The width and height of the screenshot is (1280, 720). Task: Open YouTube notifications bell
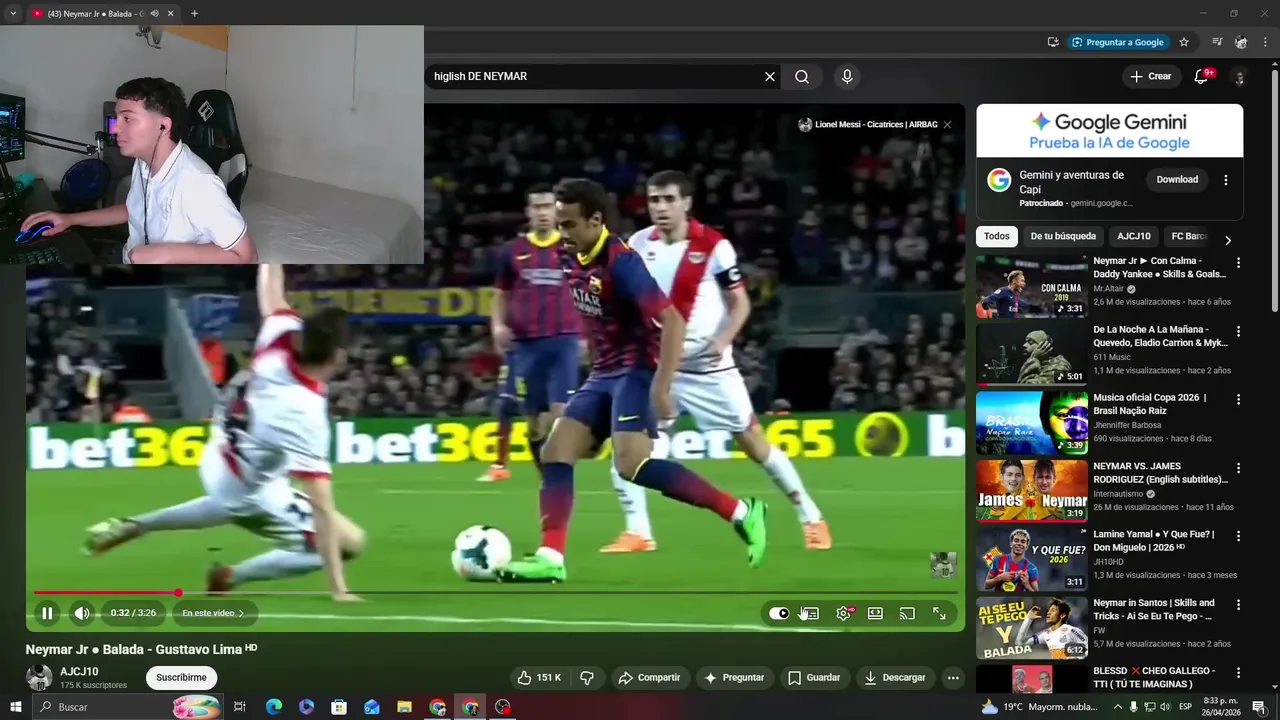1201,77
